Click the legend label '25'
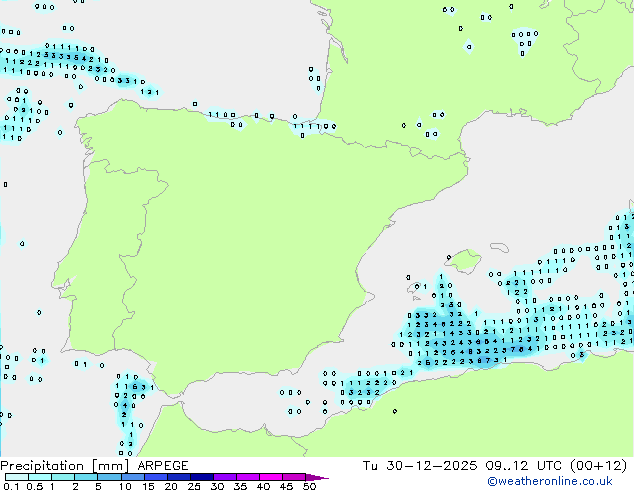Viewport: 634px width, 490px height. 194,486
